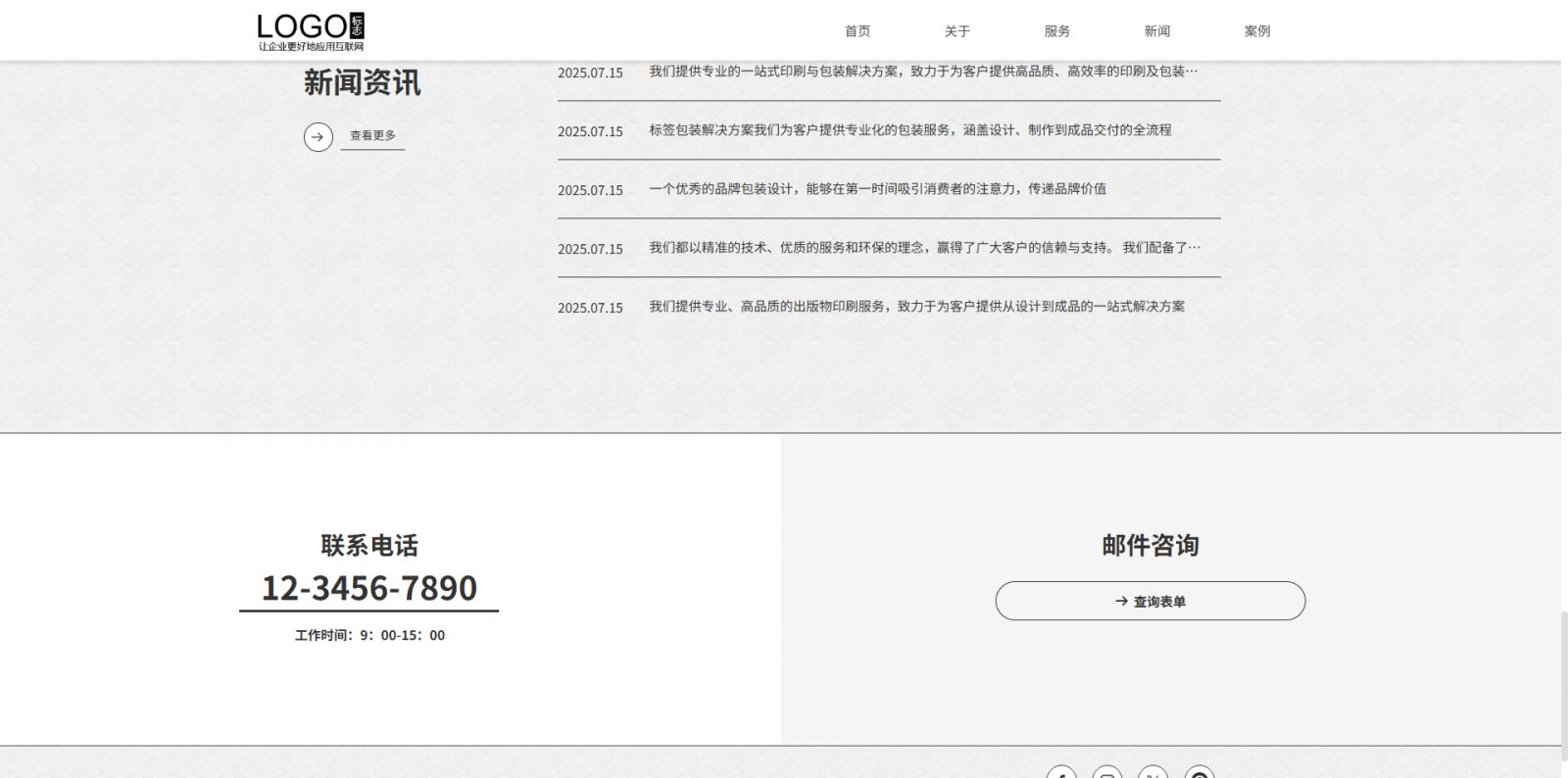Open the 出版物印刷服务 news article
The image size is (1568, 778).
point(917,307)
